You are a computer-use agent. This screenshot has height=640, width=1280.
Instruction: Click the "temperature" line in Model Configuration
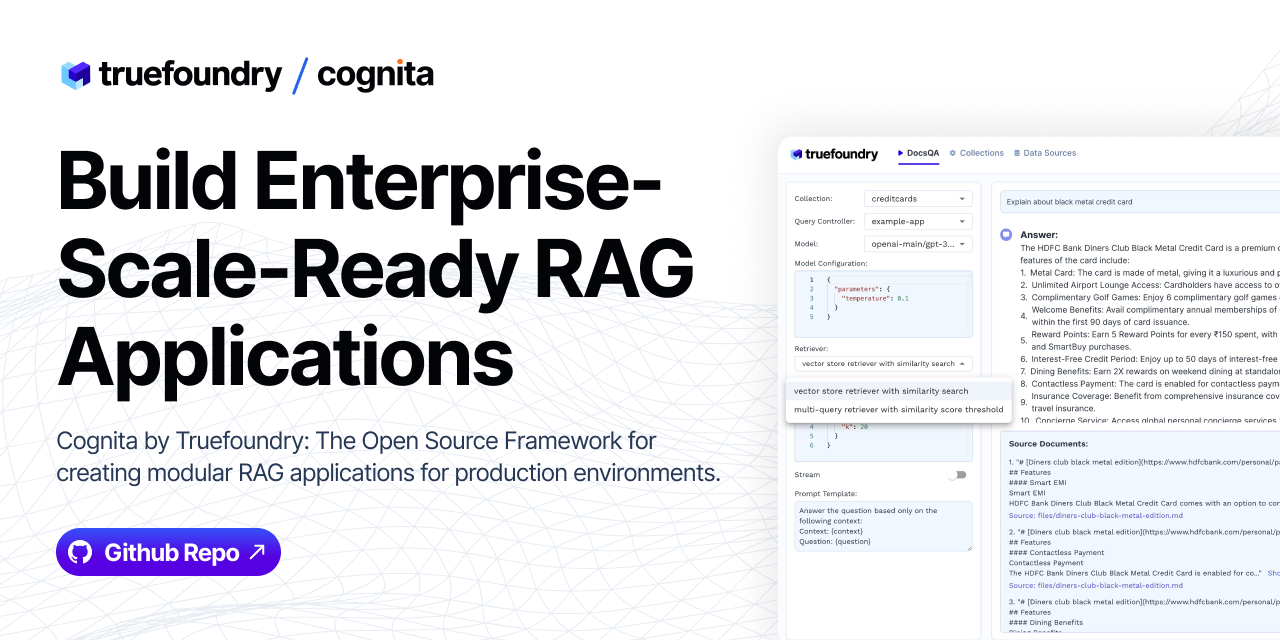[x=875, y=298]
